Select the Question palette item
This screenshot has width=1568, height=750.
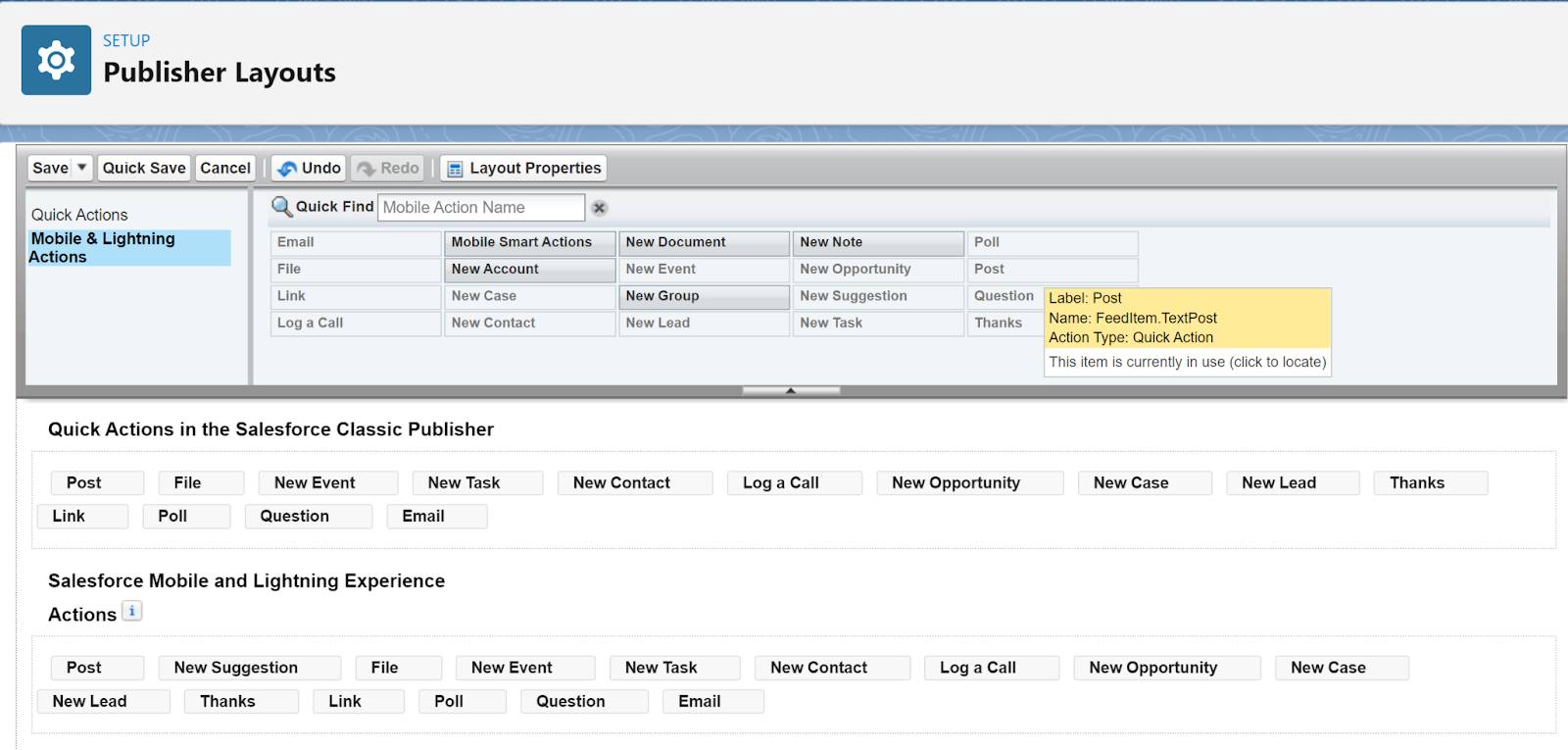tap(1005, 296)
